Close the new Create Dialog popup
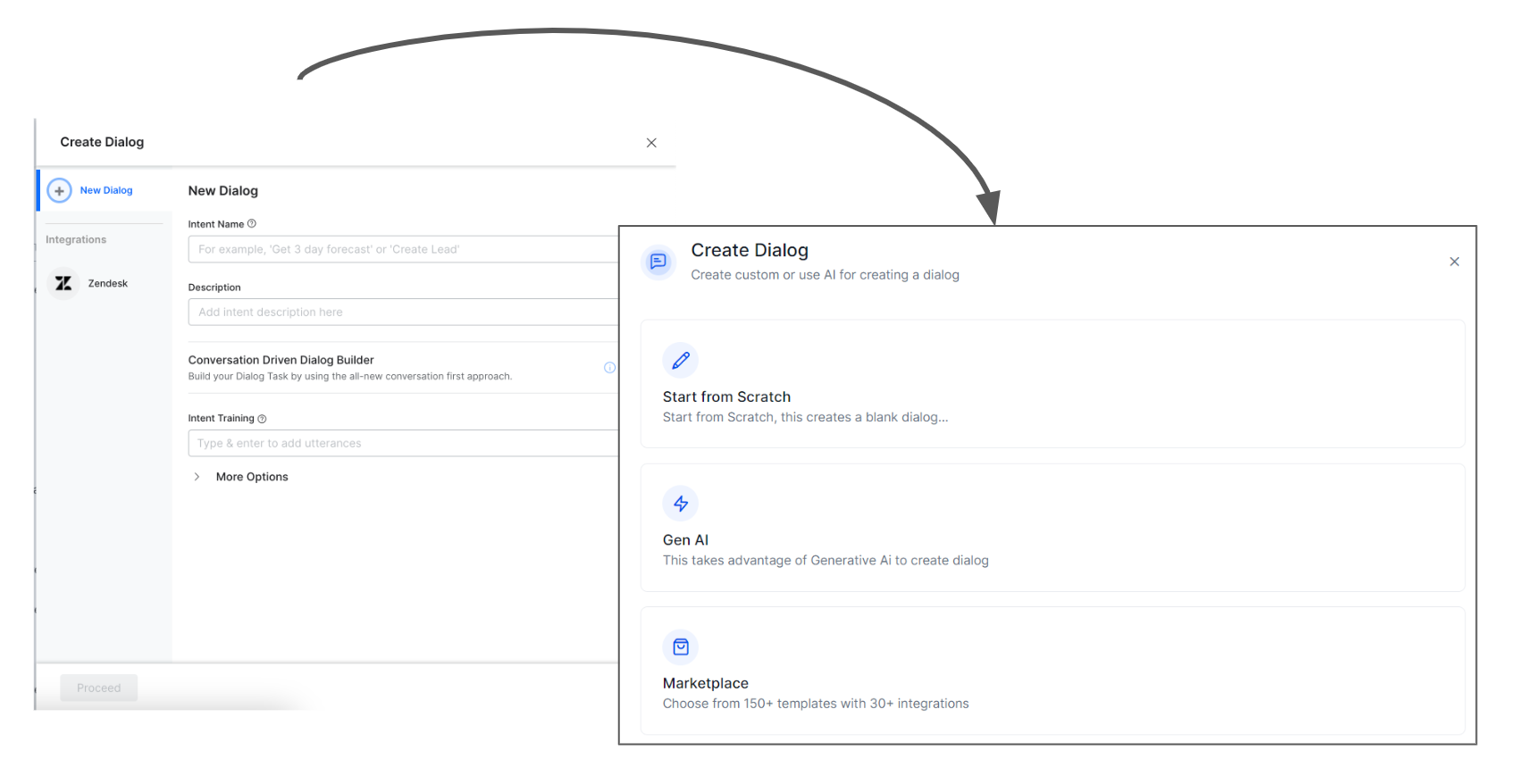 pos(1454,262)
